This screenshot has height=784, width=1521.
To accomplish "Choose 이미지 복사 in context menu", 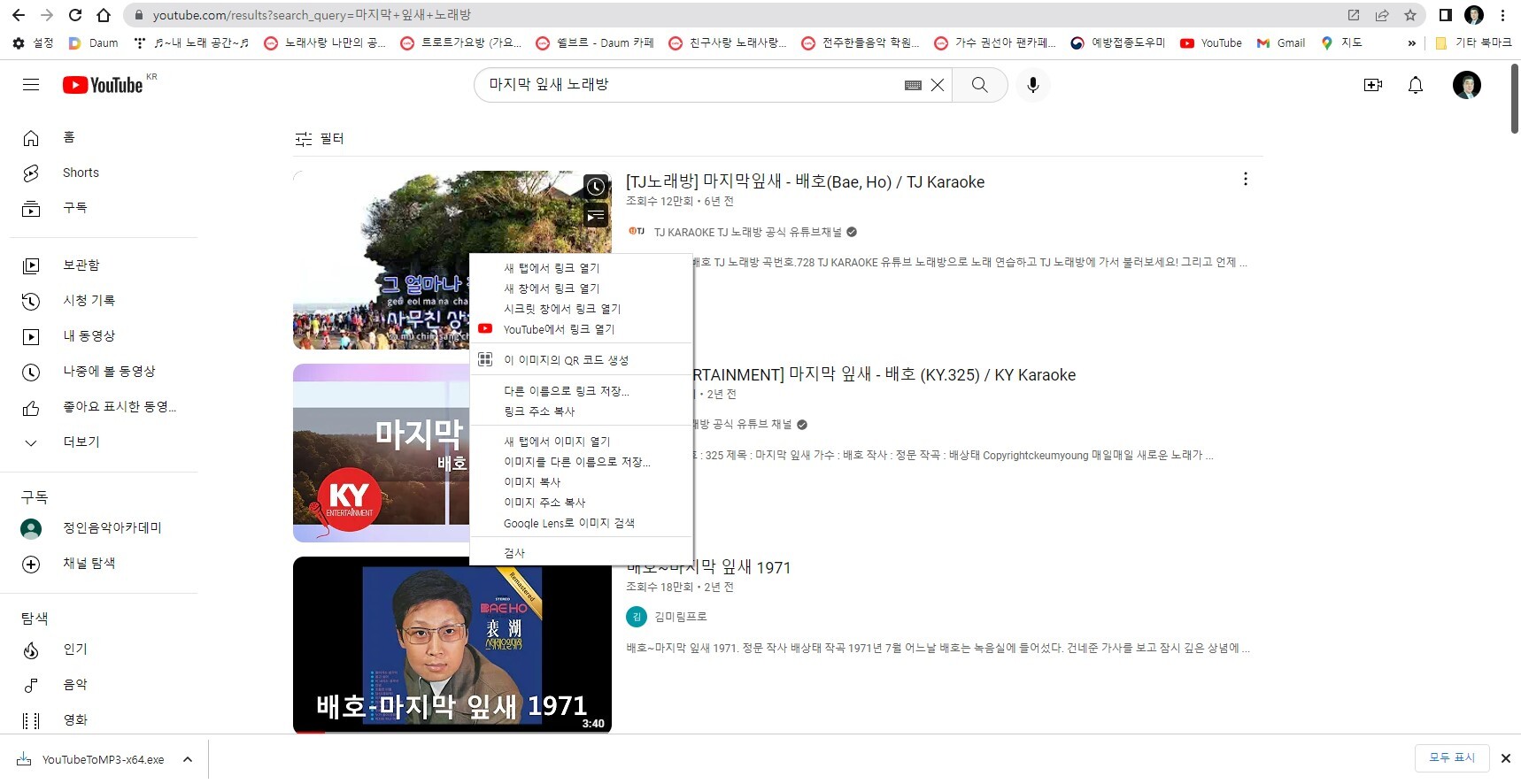I will 581,482.
